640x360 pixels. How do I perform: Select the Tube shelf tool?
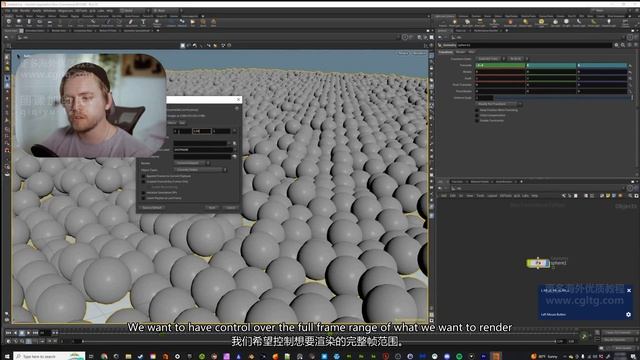pyautogui.click(x=29, y=22)
